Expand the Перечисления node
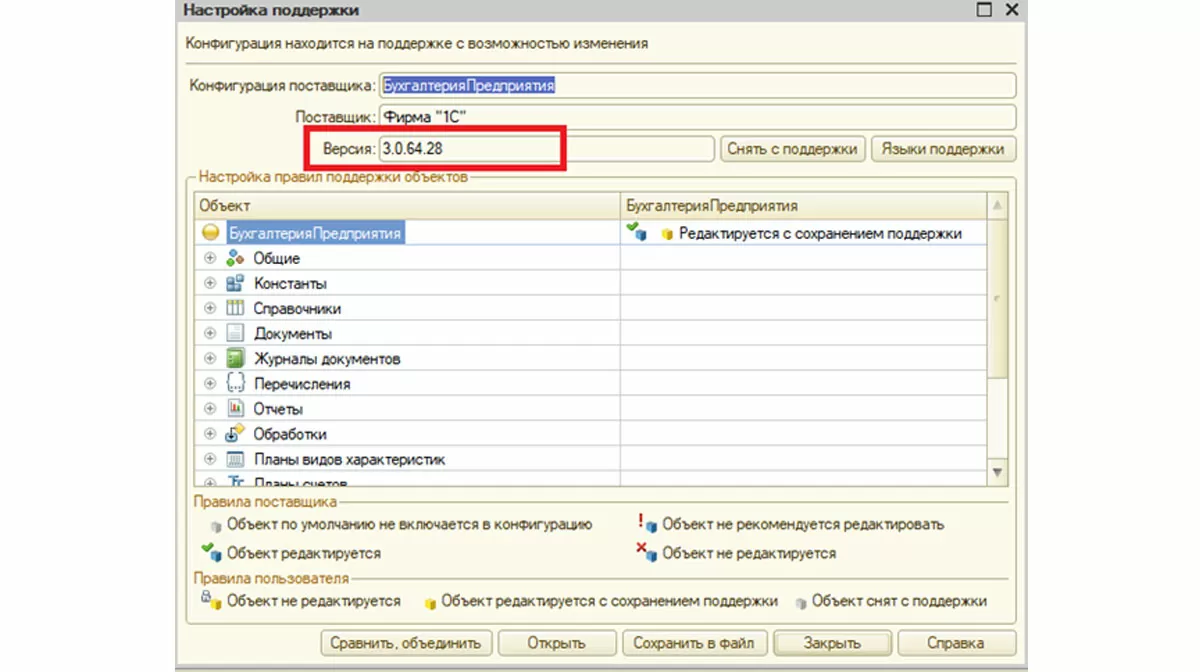This screenshot has width=1200, height=672. [210, 383]
